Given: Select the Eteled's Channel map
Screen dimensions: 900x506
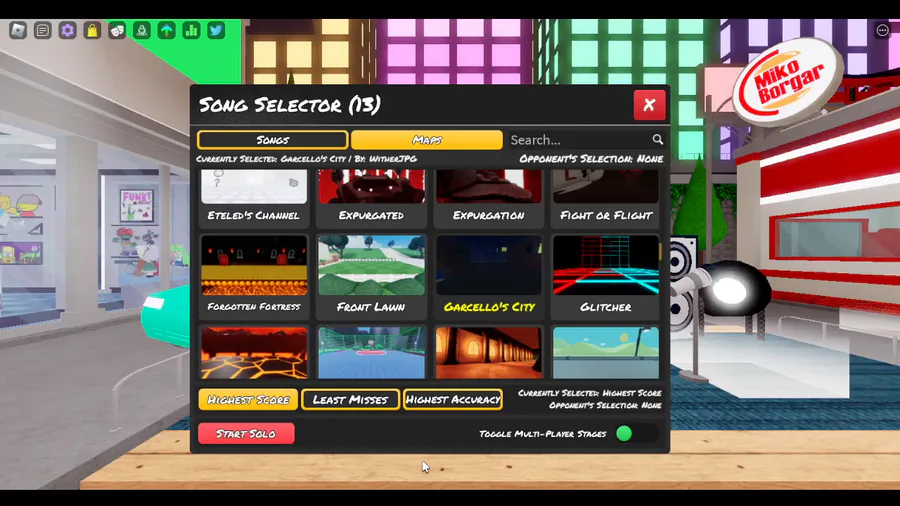Looking at the screenshot, I should click(x=254, y=198).
